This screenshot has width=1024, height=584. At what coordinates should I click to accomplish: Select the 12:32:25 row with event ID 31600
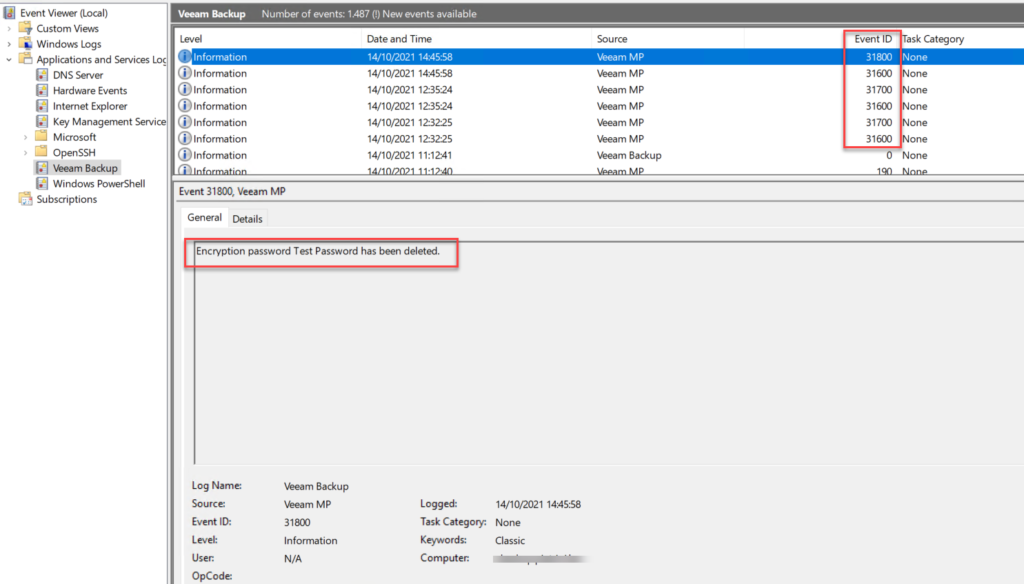(599, 138)
